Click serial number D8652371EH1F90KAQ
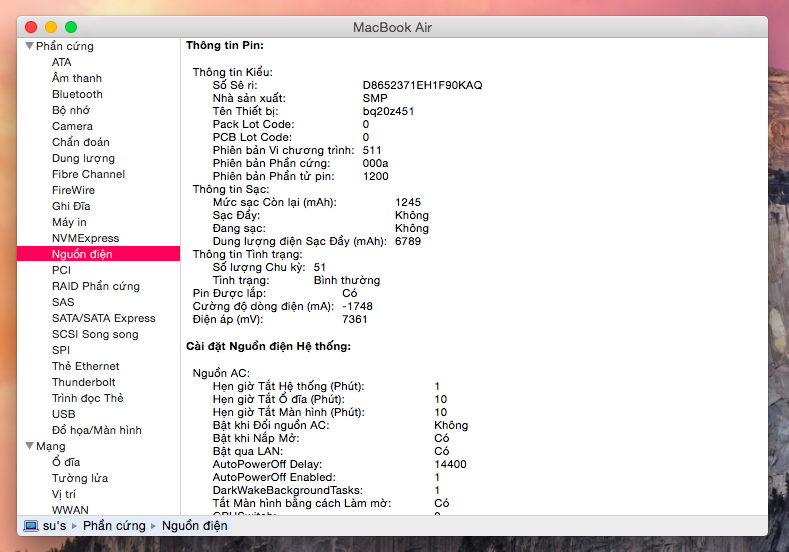The image size is (789, 552). (422, 85)
